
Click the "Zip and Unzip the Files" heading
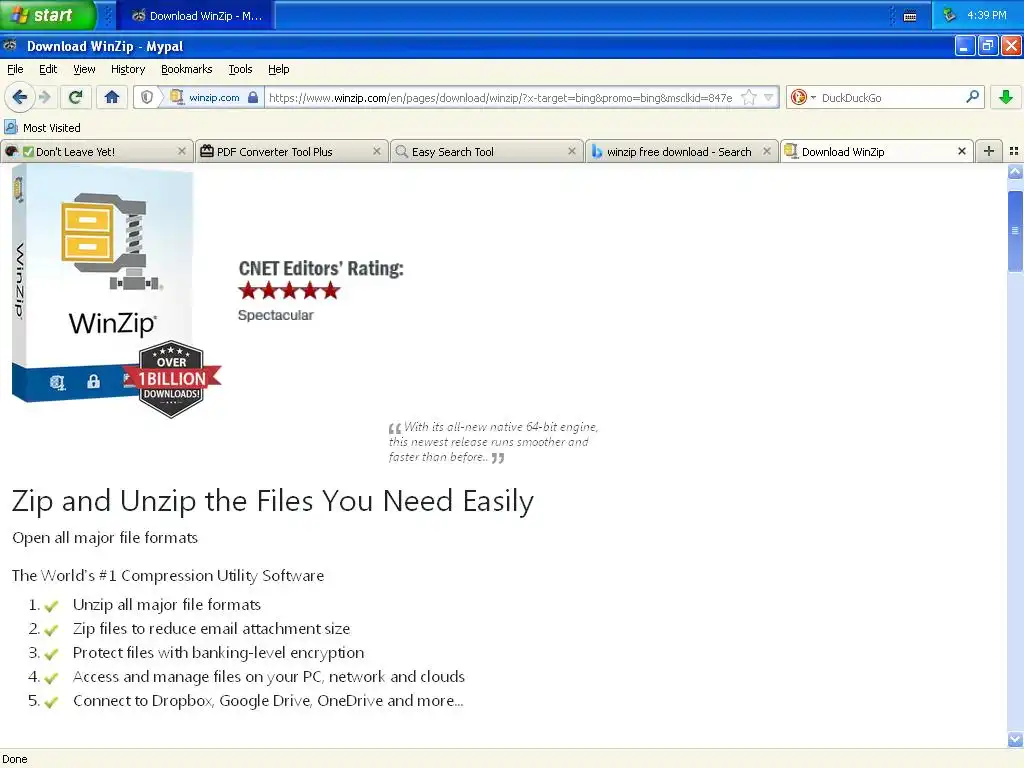pos(272,502)
